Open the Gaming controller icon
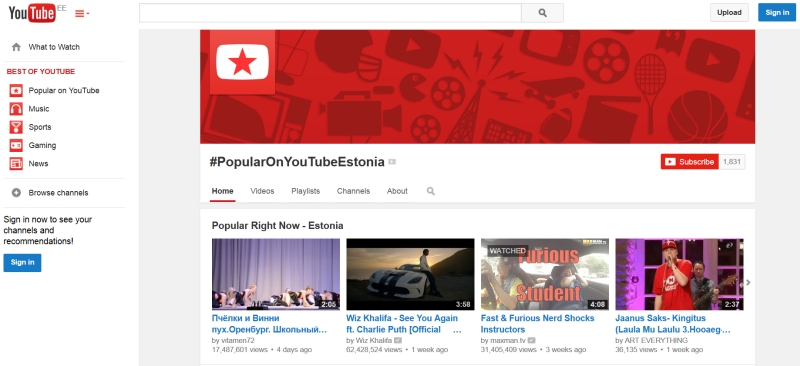Viewport: 800px width, 366px height. [x=16, y=145]
